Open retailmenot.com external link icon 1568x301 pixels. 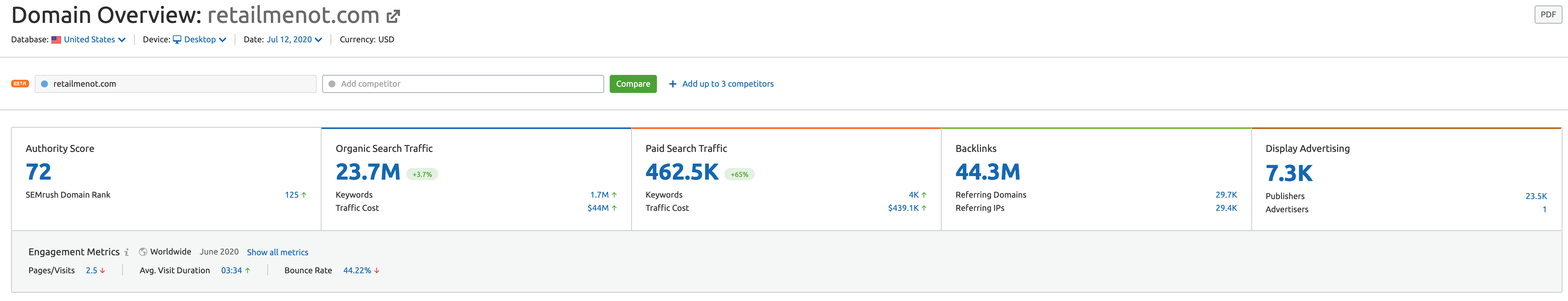pos(394,16)
